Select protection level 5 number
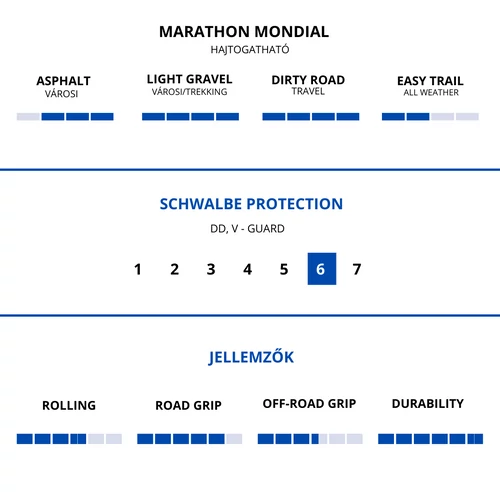The height and width of the screenshot is (500, 500). click(x=284, y=269)
